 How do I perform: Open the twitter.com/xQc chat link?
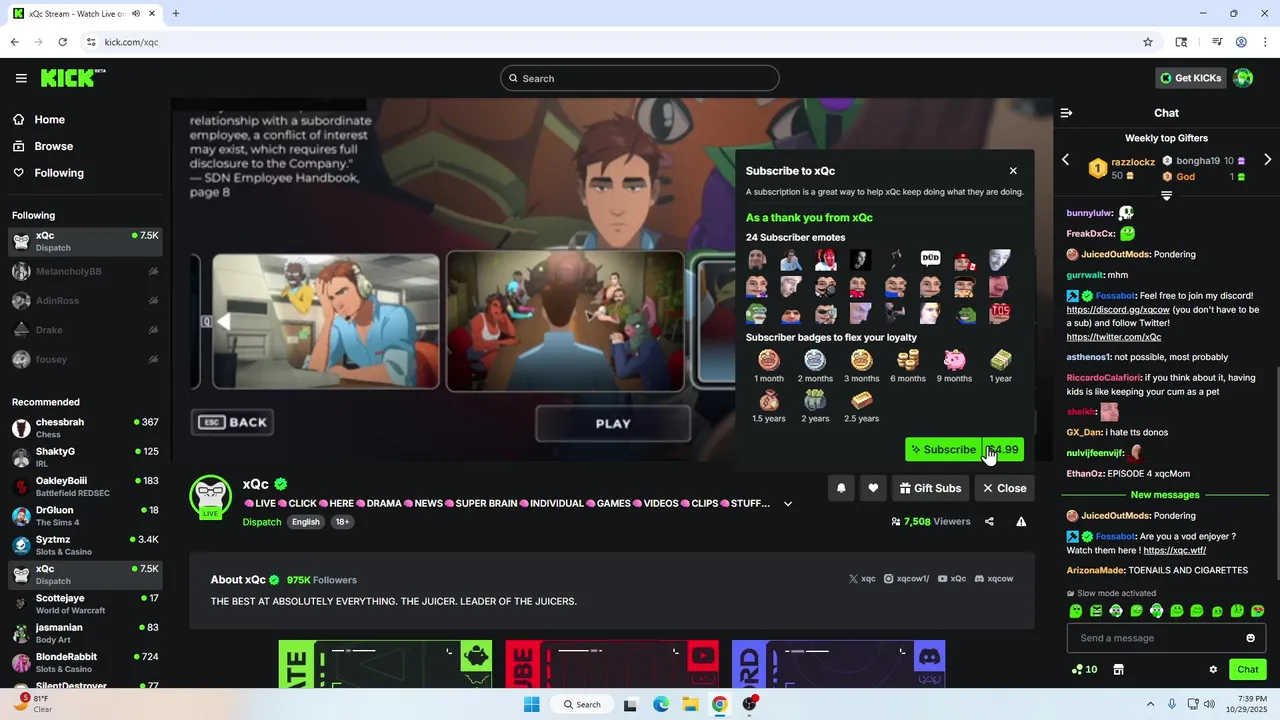[x=1114, y=337]
